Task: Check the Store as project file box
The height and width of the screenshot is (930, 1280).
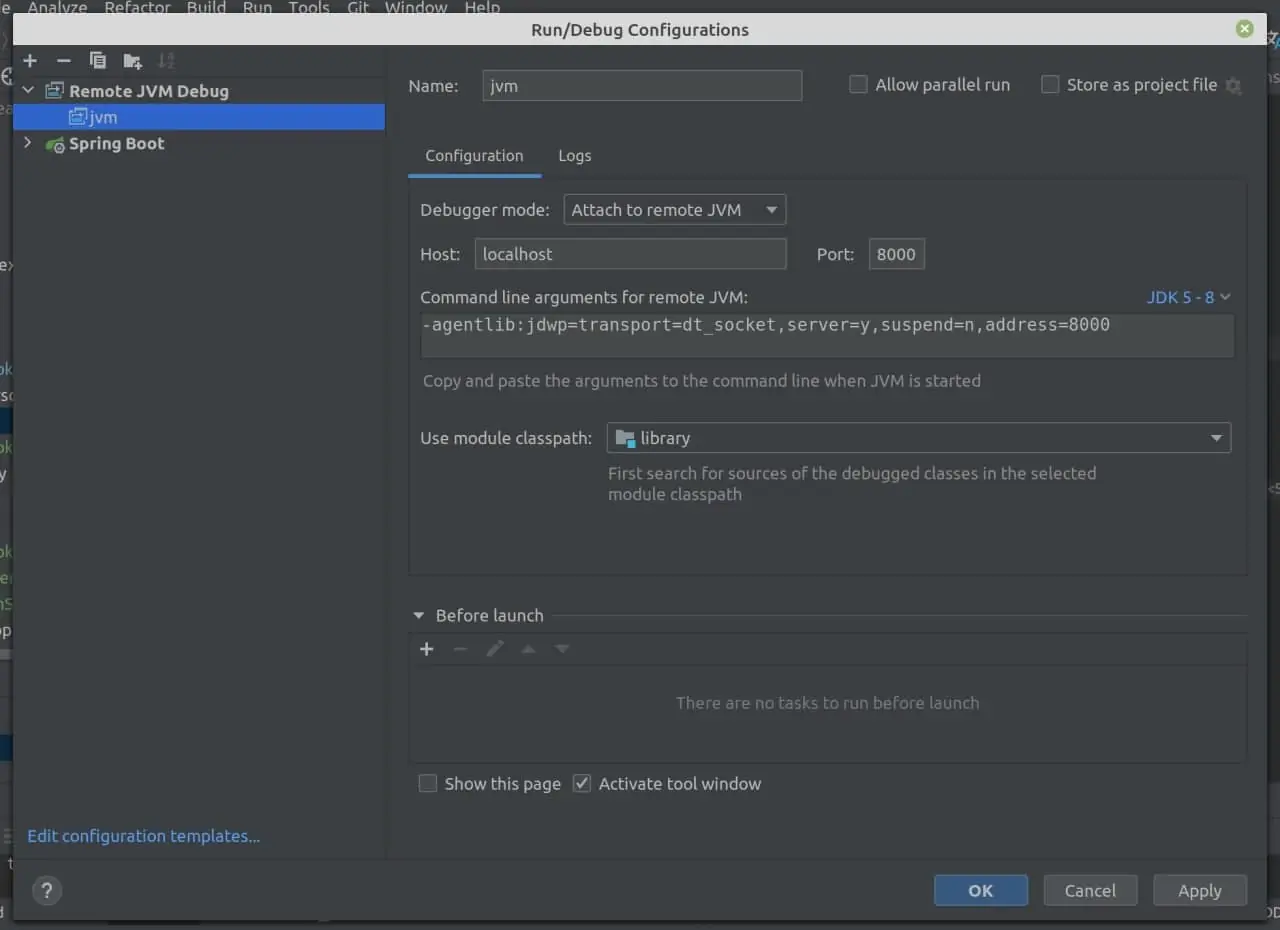Action: pos(1050,85)
